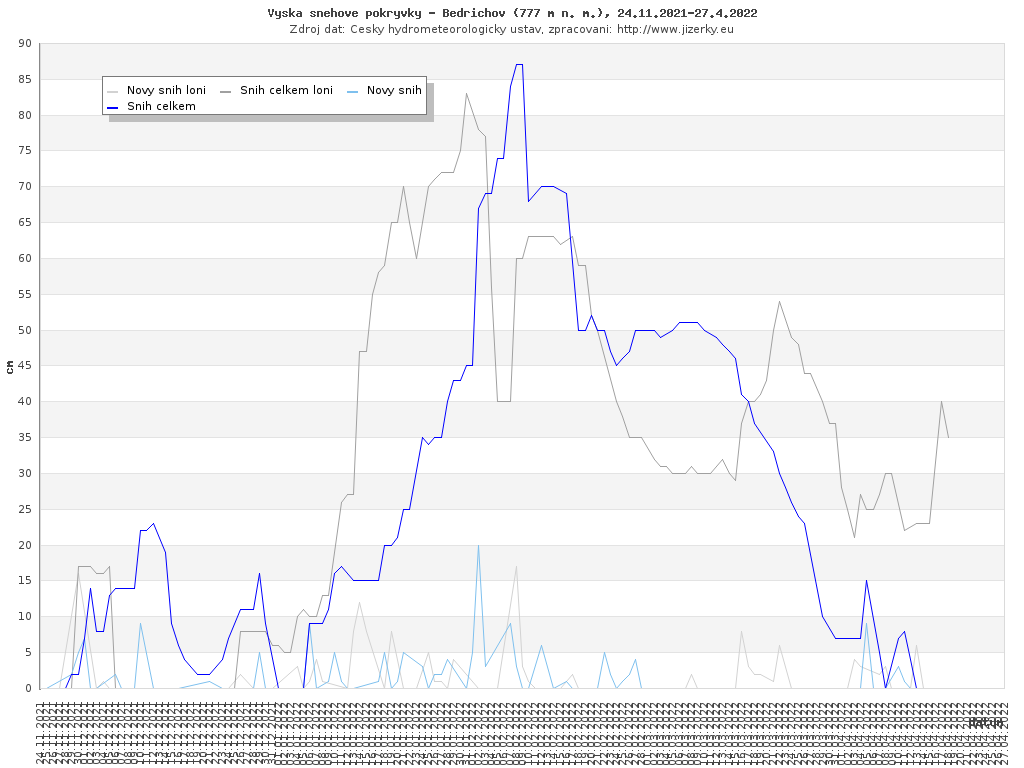
Task: Click the light blue Novy snih 20 cm spike
Action: coord(478,546)
